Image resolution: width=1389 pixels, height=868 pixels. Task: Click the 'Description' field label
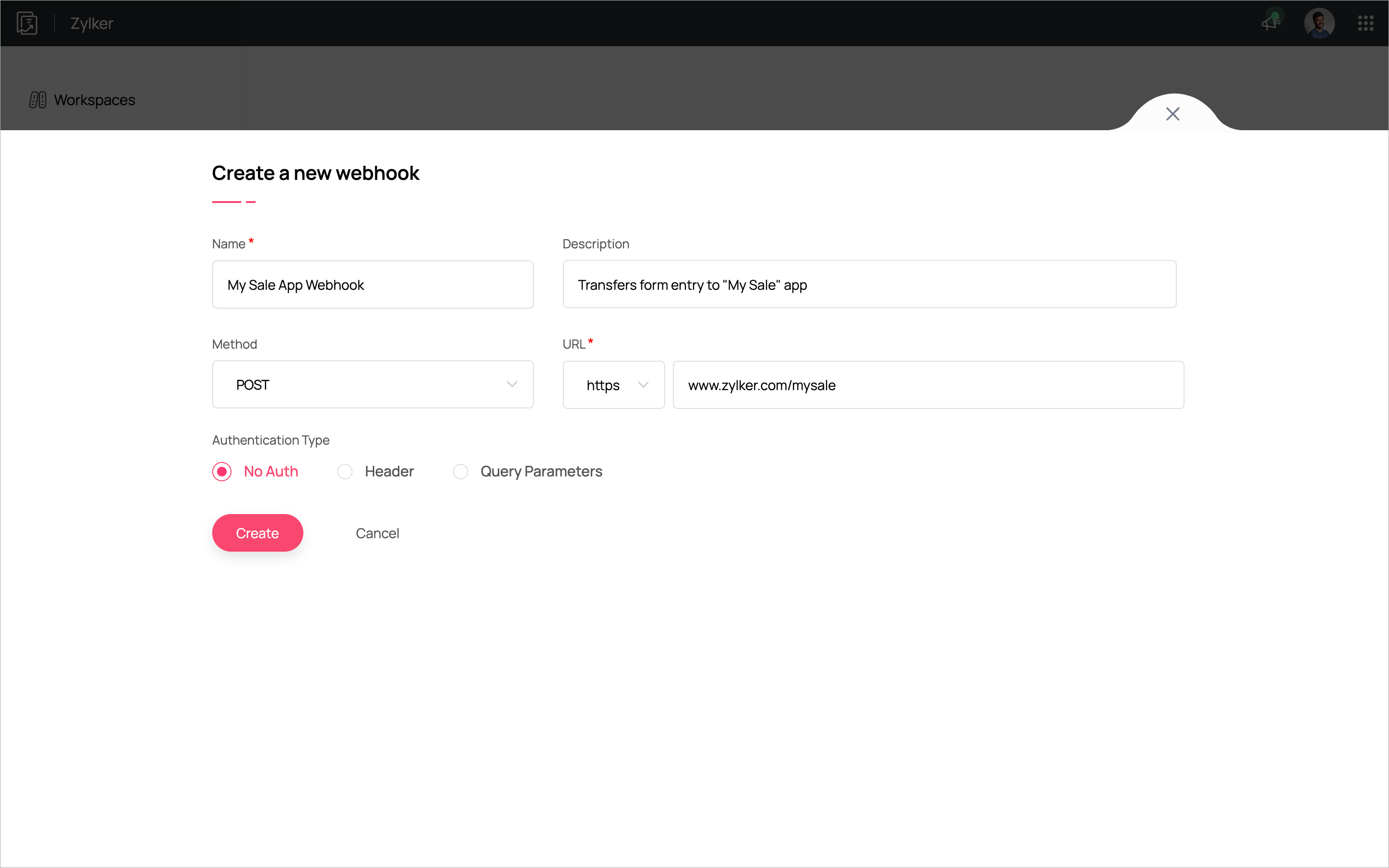pyautogui.click(x=596, y=244)
